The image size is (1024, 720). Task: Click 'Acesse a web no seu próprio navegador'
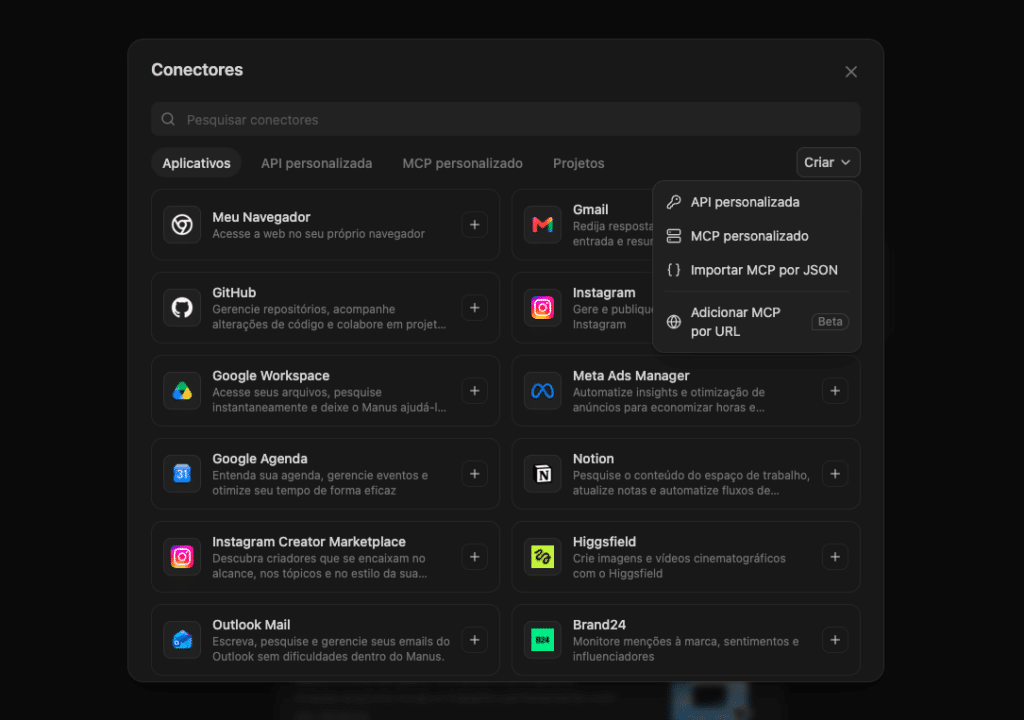[x=319, y=234]
